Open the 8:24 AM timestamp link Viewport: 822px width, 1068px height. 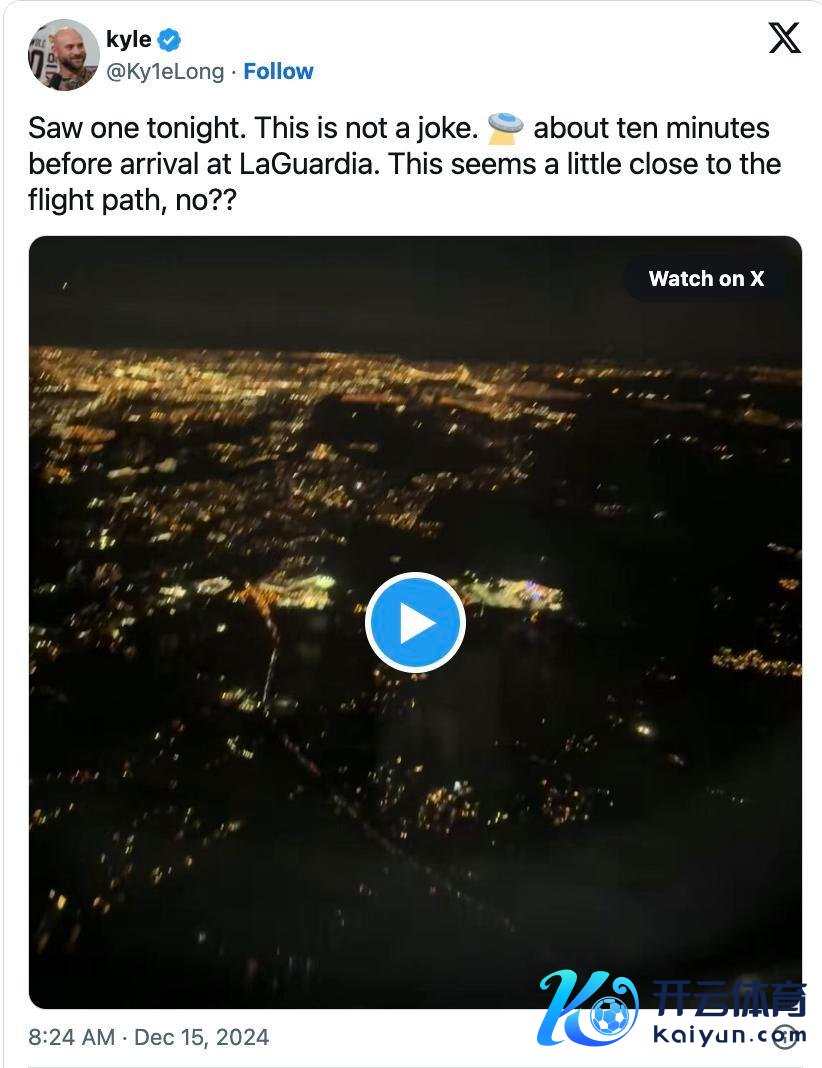pos(71,1037)
